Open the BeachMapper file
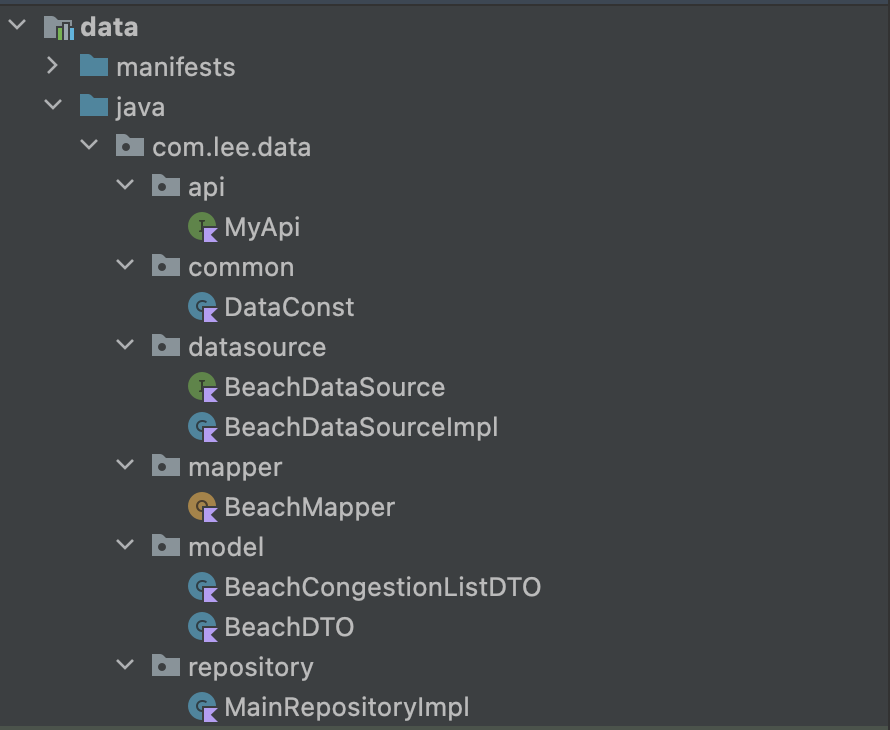Image resolution: width=890 pixels, height=730 pixels. click(x=310, y=508)
